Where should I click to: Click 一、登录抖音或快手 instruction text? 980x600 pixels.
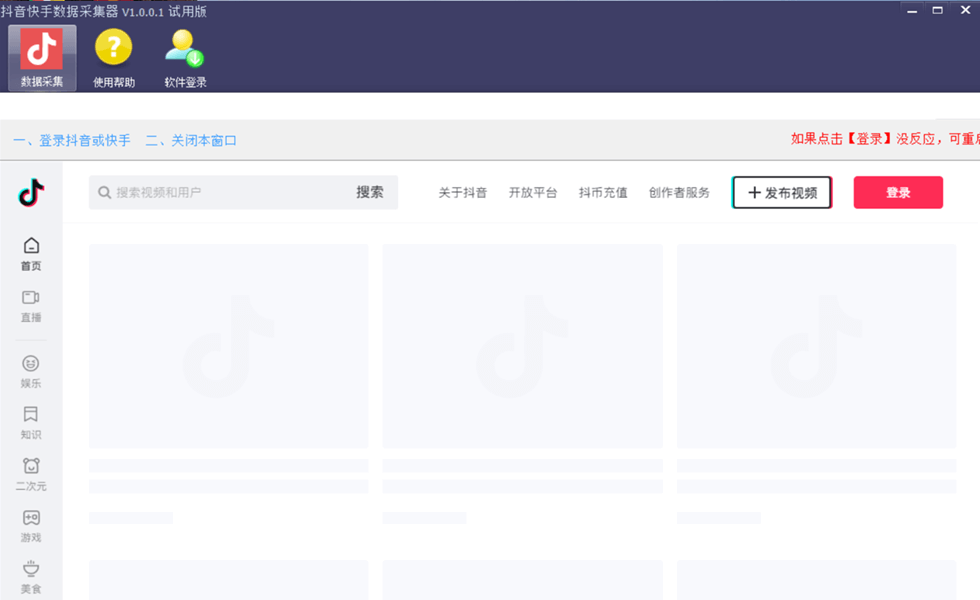point(72,141)
